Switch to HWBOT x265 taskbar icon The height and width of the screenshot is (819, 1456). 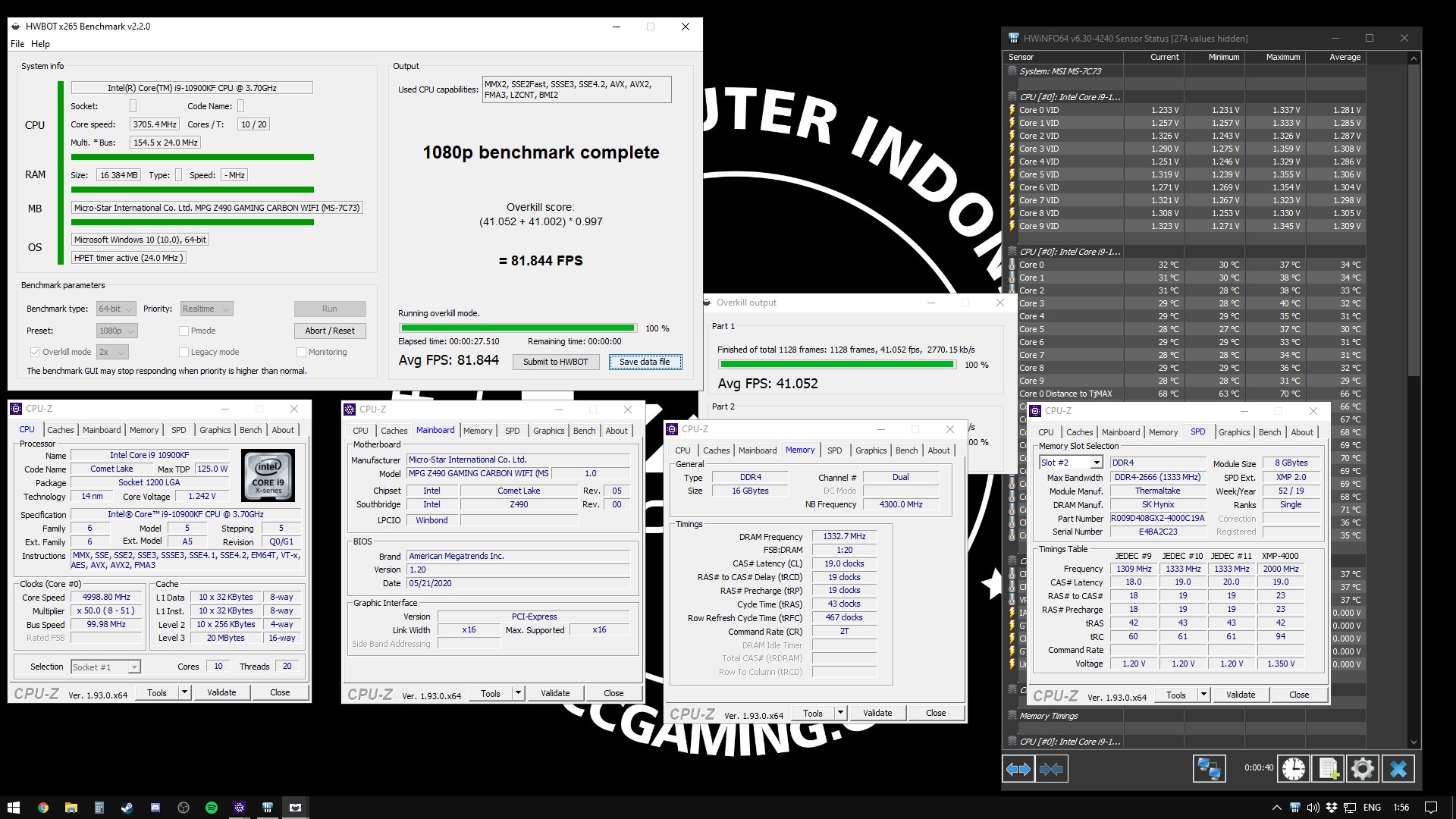(x=296, y=808)
